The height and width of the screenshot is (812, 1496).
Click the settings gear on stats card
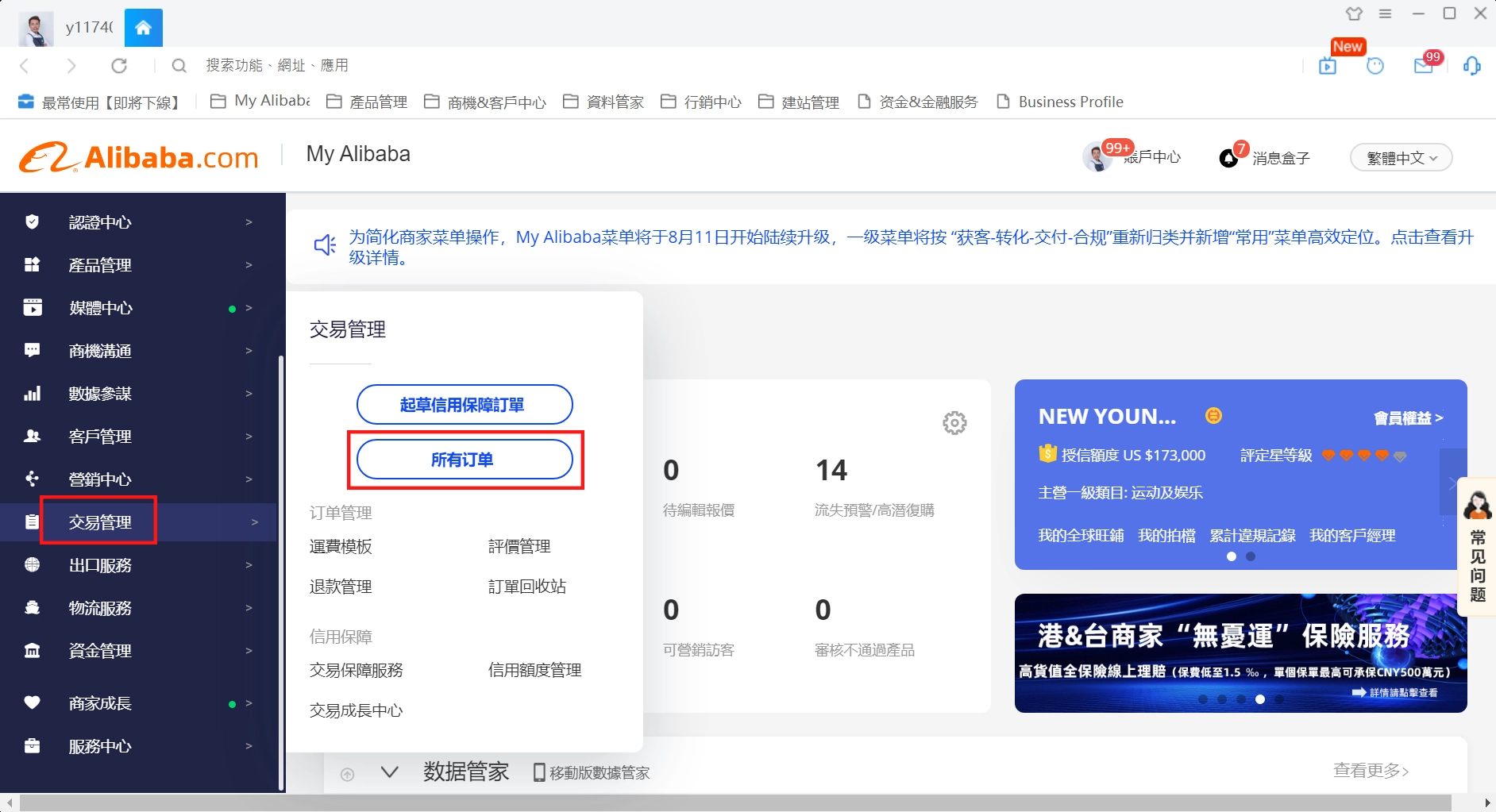(x=954, y=423)
